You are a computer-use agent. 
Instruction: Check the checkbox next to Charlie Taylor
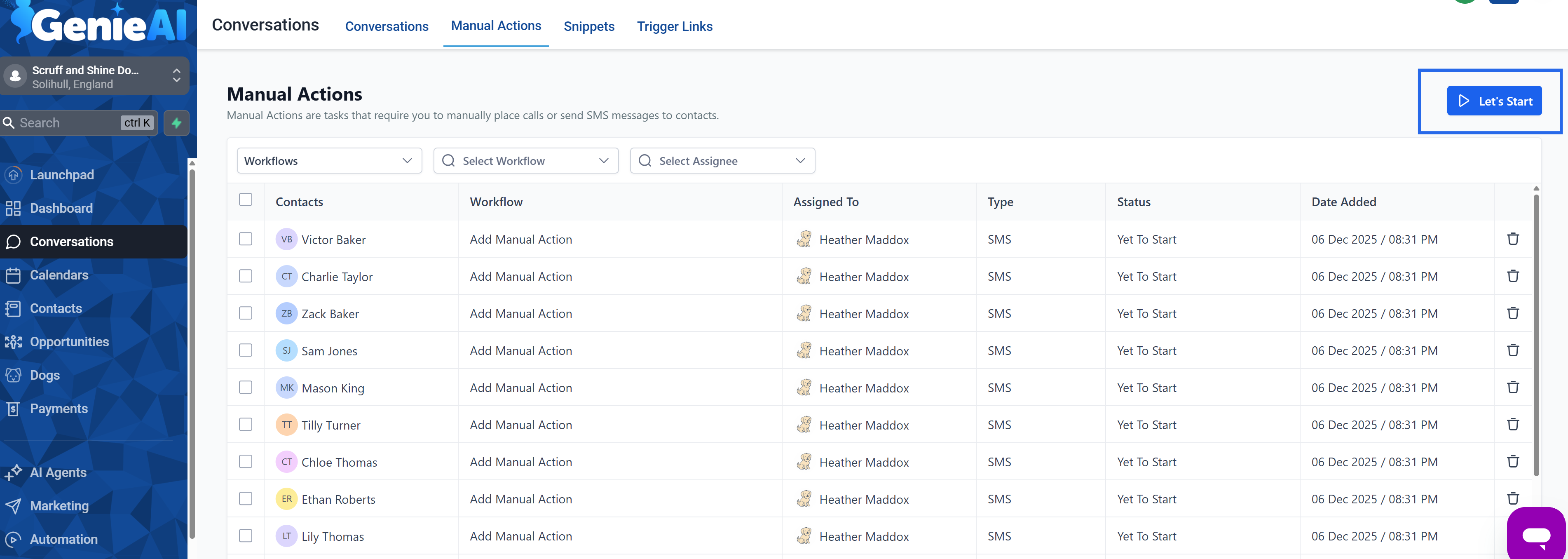click(245, 276)
